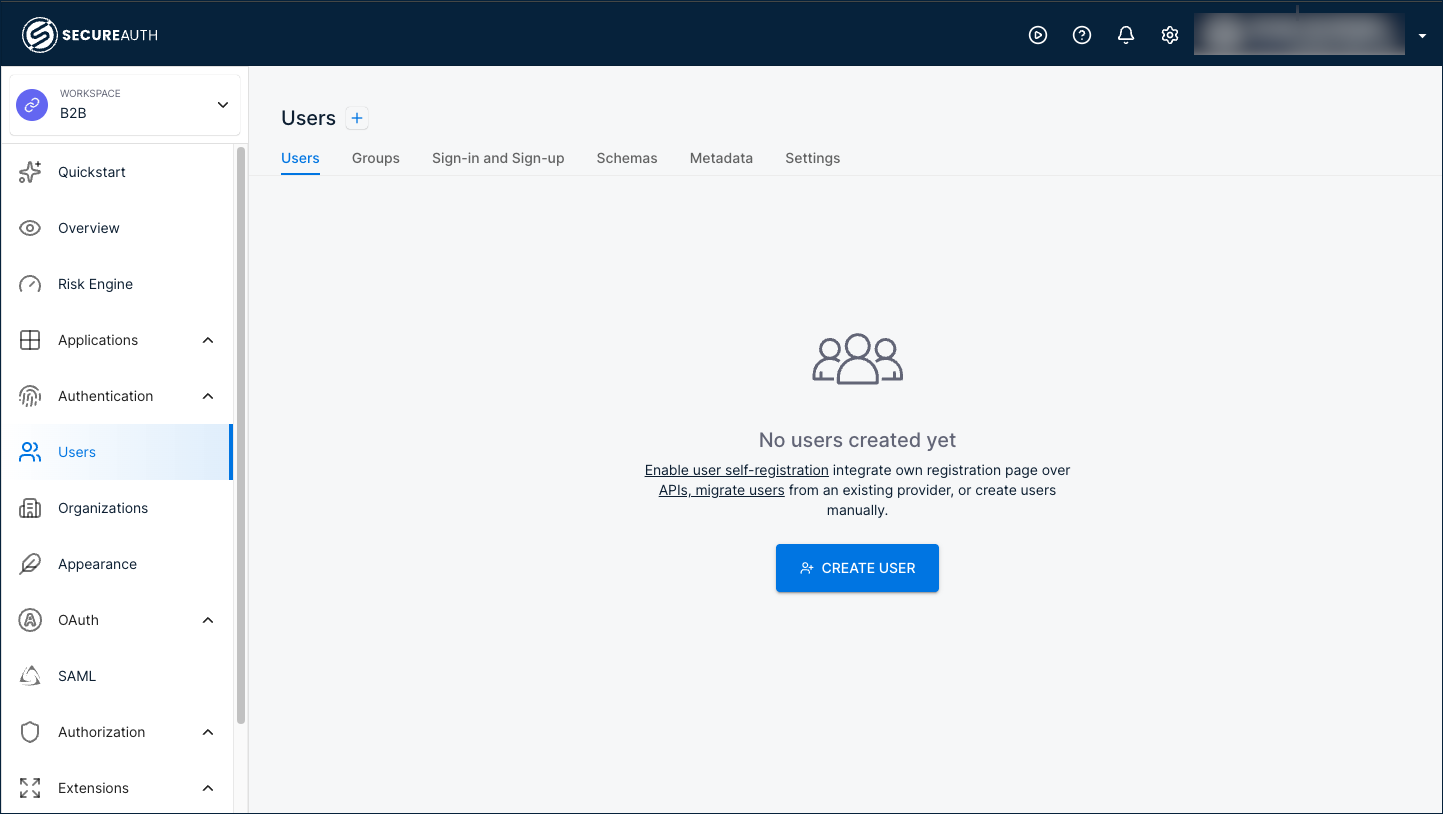Click the OAuth circle icon
Viewport: 1443px width, 814px height.
click(30, 620)
